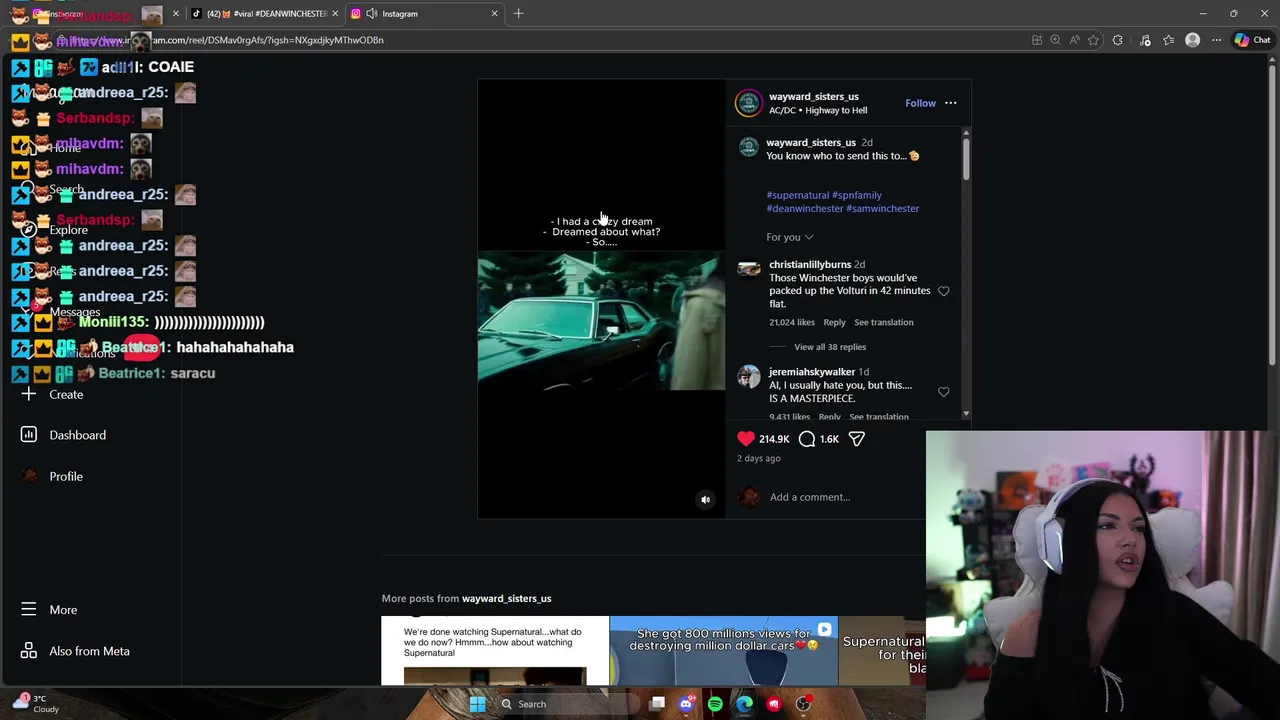Close the TikTok browser tab
Image resolution: width=1280 pixels, height=720 pixels.
pos(335,14)
